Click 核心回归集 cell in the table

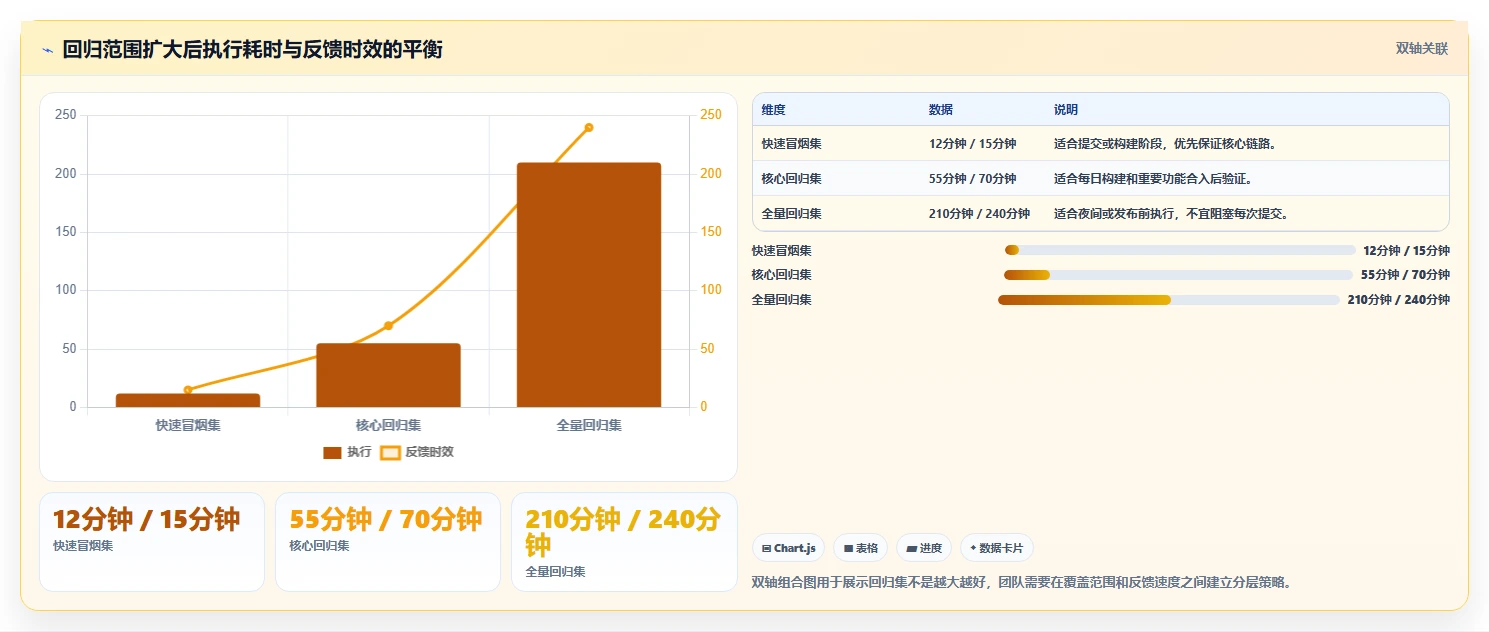point(792,179)
